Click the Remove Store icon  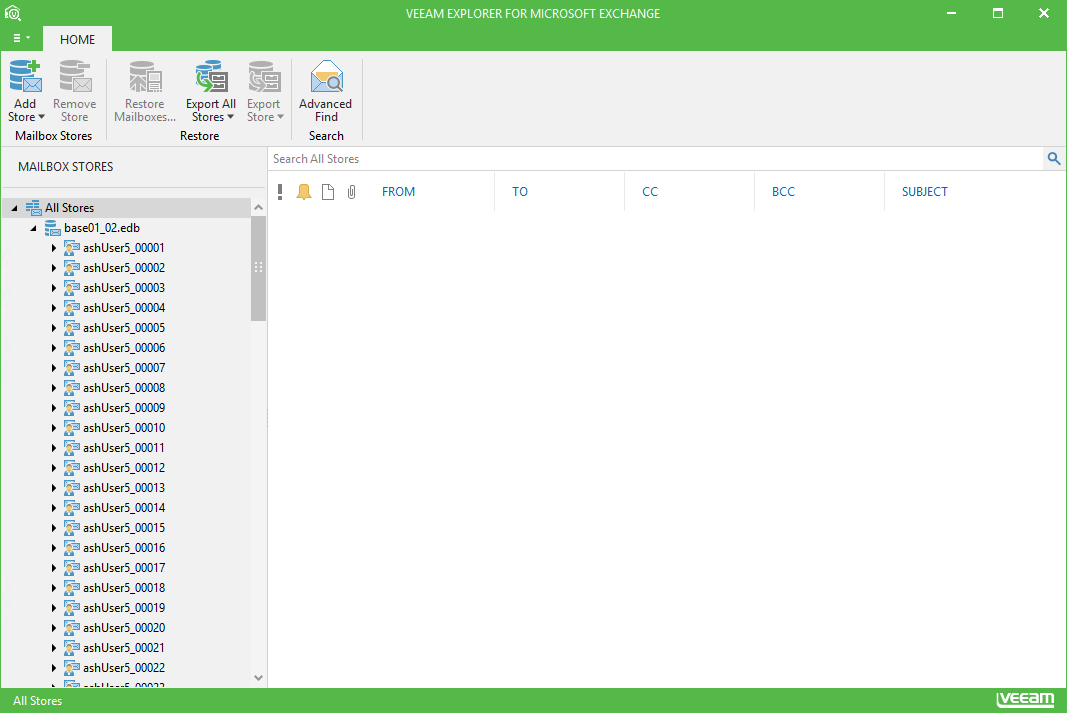tap(75, 76)
